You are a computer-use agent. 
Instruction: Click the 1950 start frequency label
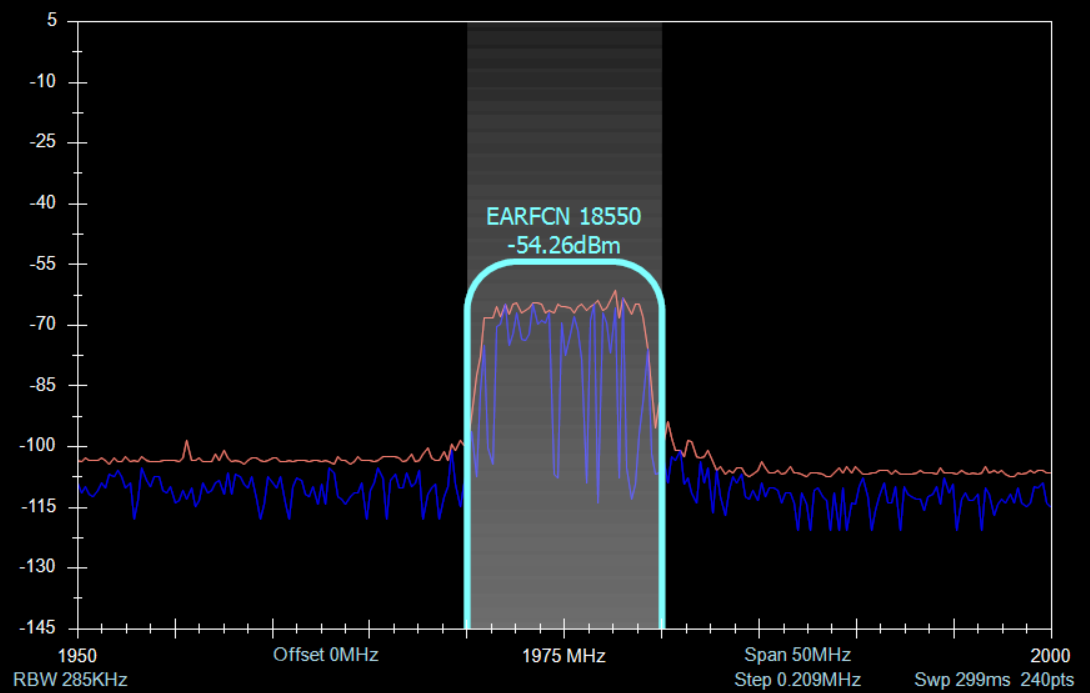[77, 655]
